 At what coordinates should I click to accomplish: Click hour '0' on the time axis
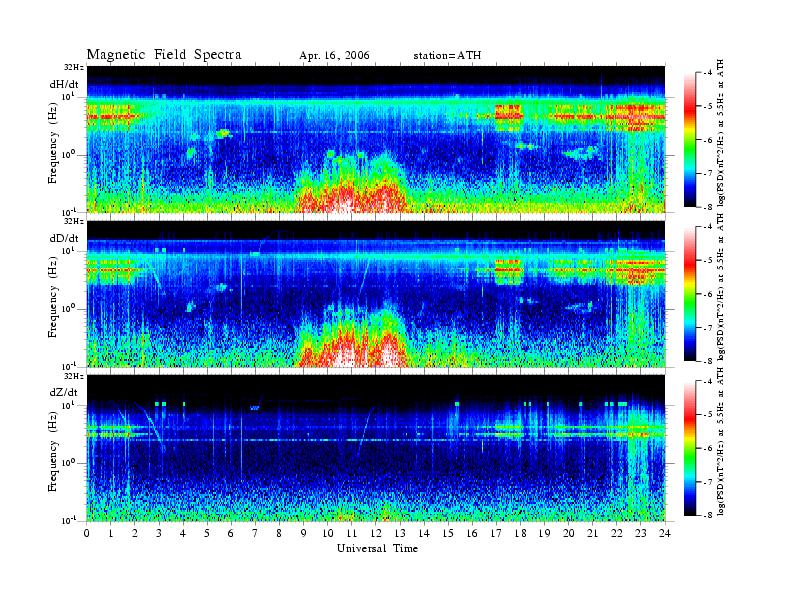click(87, 534)
